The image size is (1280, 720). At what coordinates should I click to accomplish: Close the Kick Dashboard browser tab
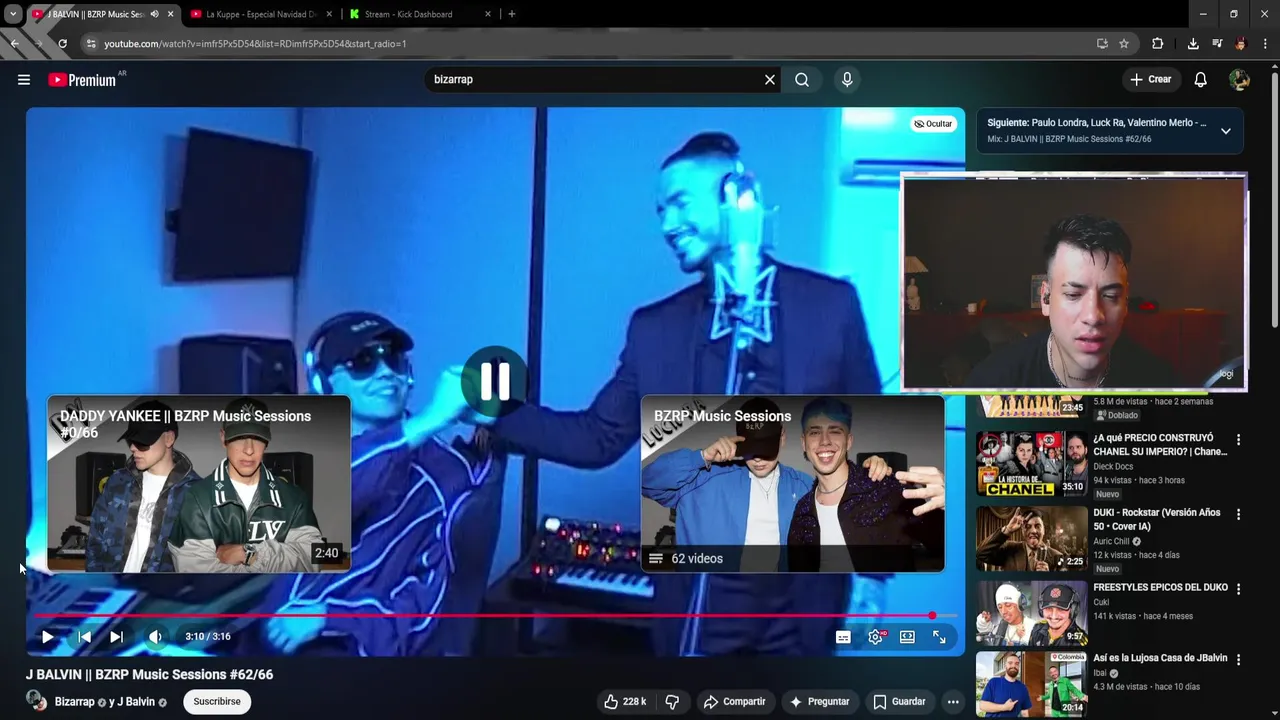pos(488,14)
